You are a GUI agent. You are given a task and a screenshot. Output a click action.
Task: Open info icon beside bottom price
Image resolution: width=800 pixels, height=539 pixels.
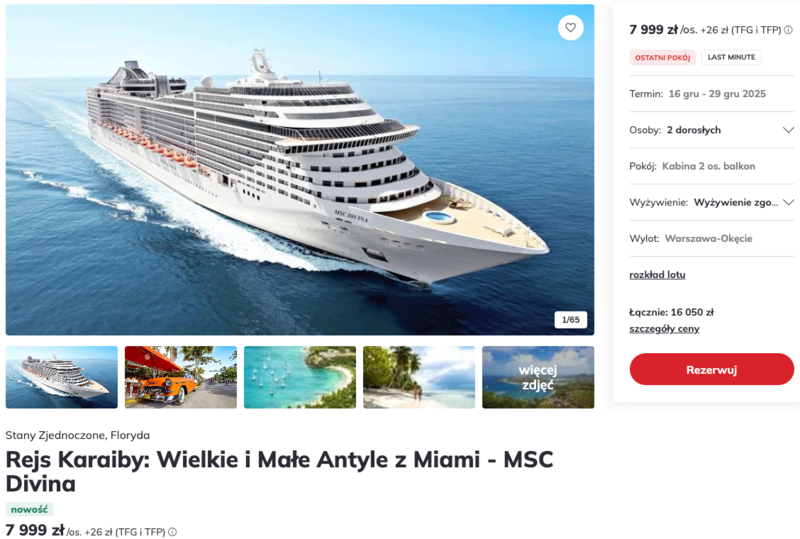coord(172,532)
